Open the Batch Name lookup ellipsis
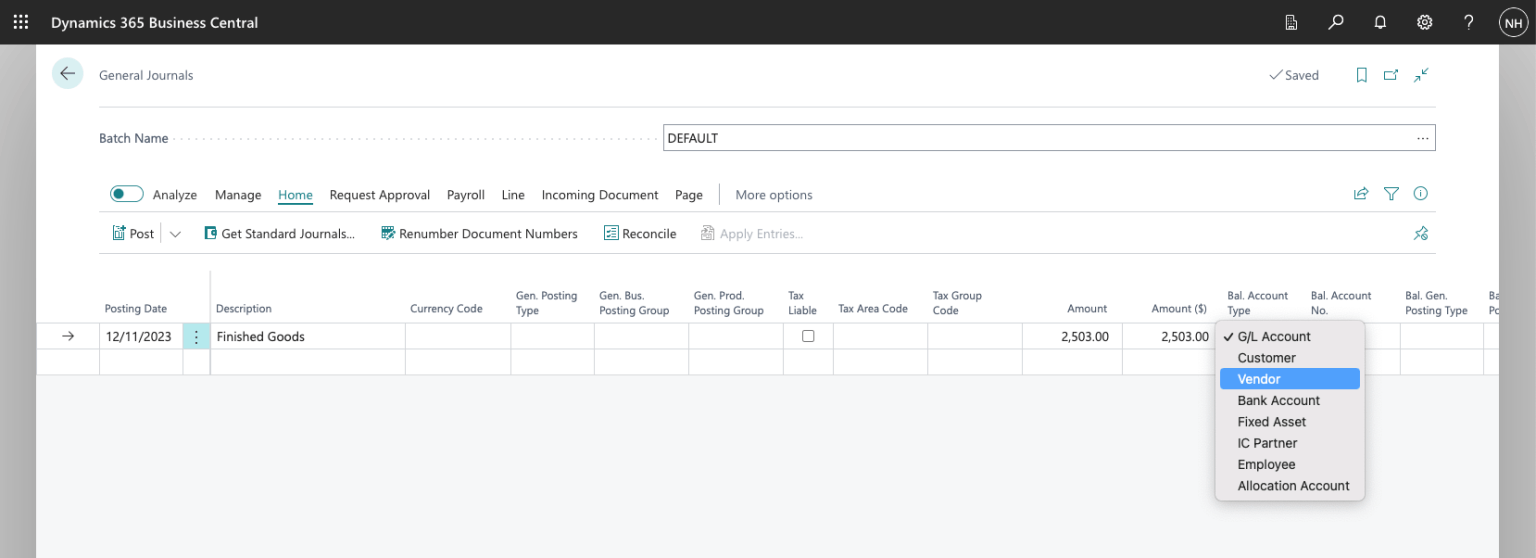Viewport: 1536px width, 558px height. click(1422, 138)
